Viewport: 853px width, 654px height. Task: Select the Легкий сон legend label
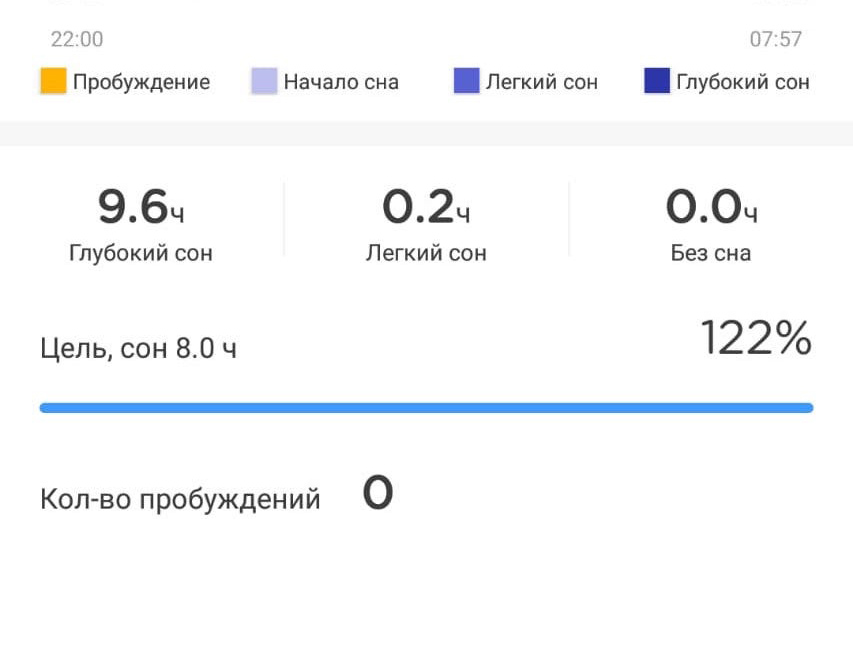542,82
